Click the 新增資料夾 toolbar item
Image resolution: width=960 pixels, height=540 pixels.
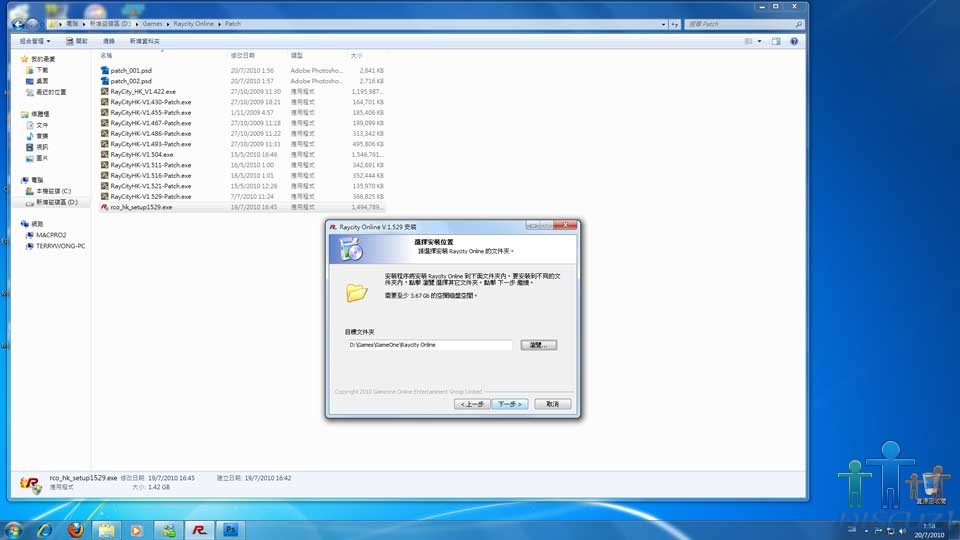pos(147,41)
